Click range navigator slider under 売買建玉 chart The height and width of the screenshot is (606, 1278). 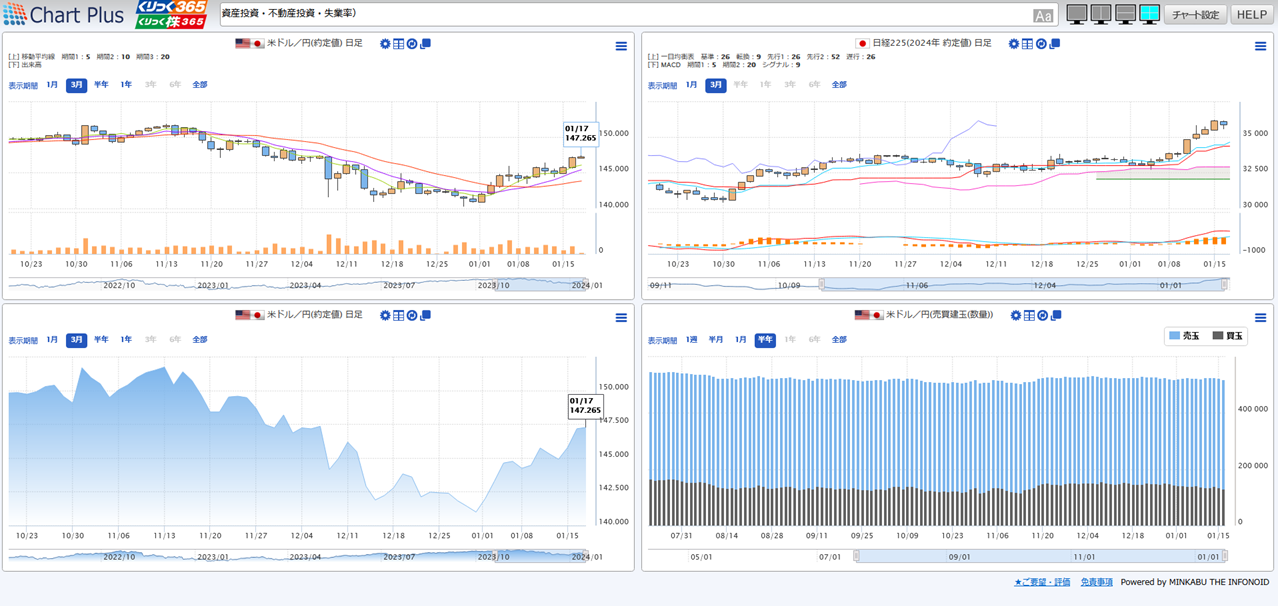click(1041, 556)
